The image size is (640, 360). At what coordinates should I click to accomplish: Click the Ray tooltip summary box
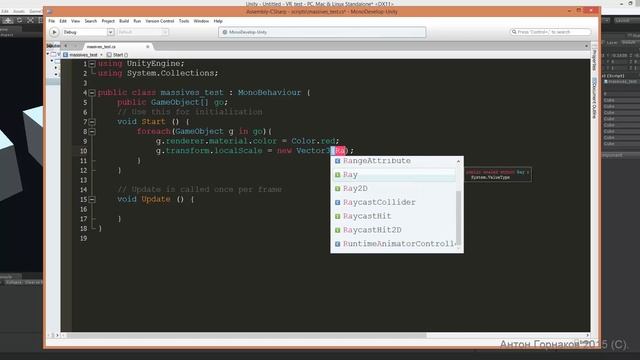pyautogui.click(x=498, y=174)
